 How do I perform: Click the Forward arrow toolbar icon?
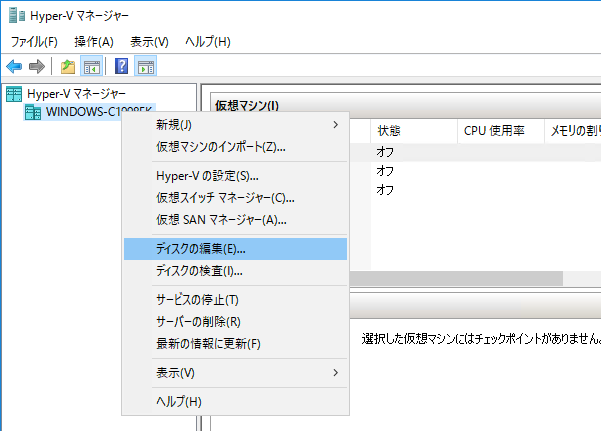click(x=37, y=66)
